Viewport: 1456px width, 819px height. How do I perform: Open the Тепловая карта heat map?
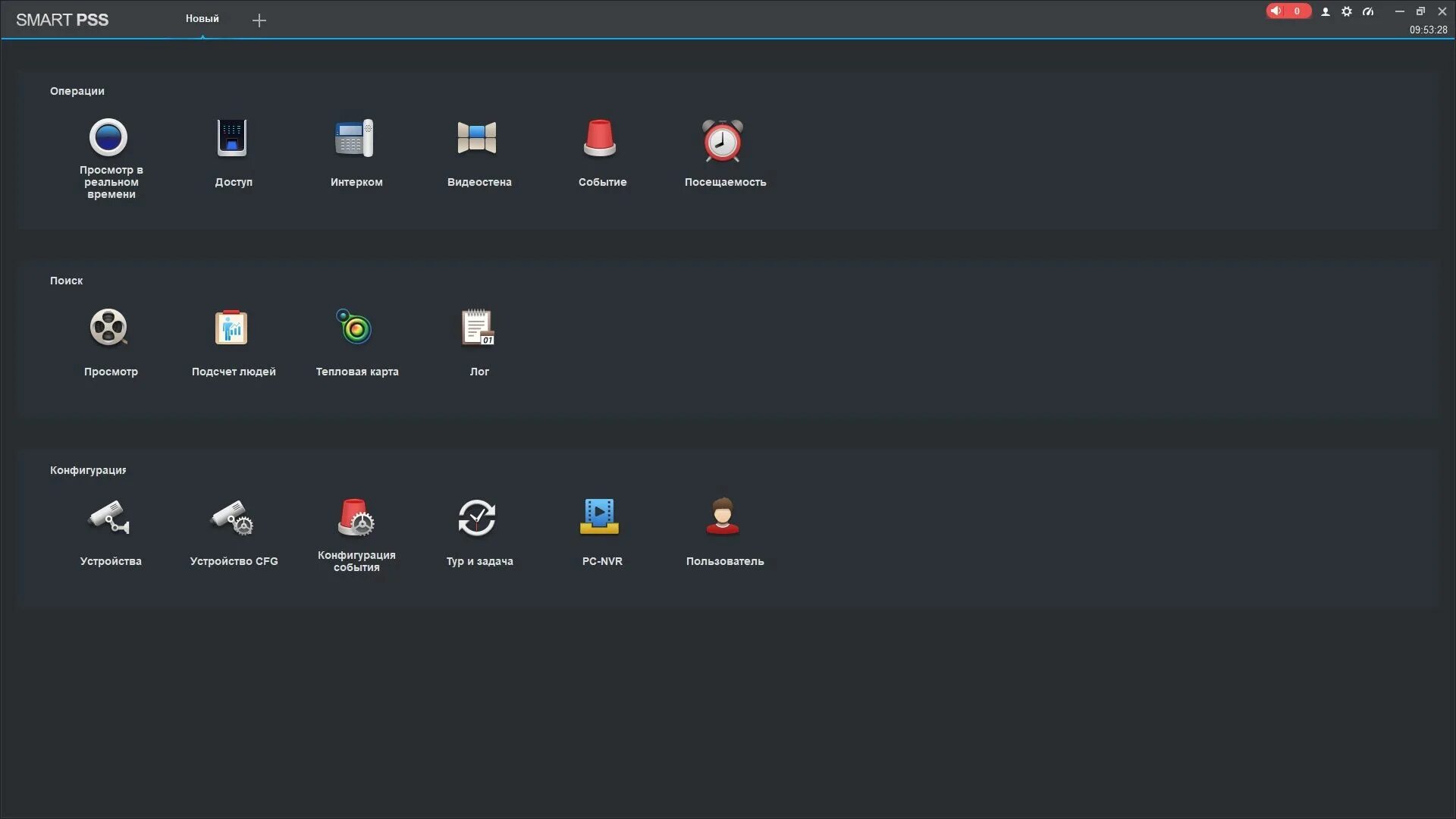(x=355, y=327)
